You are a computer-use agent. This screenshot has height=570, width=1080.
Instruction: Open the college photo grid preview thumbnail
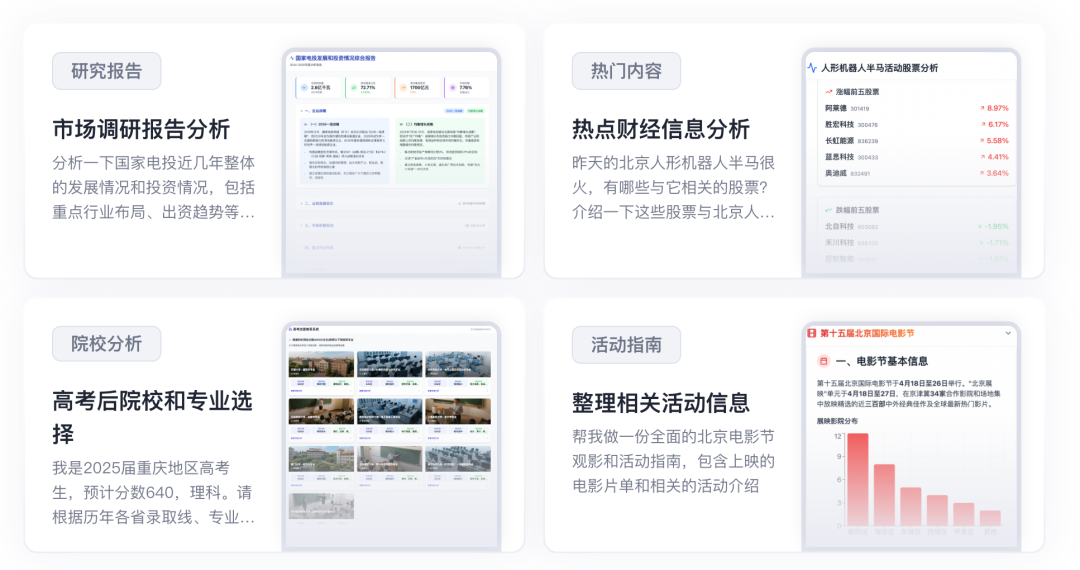391,436
